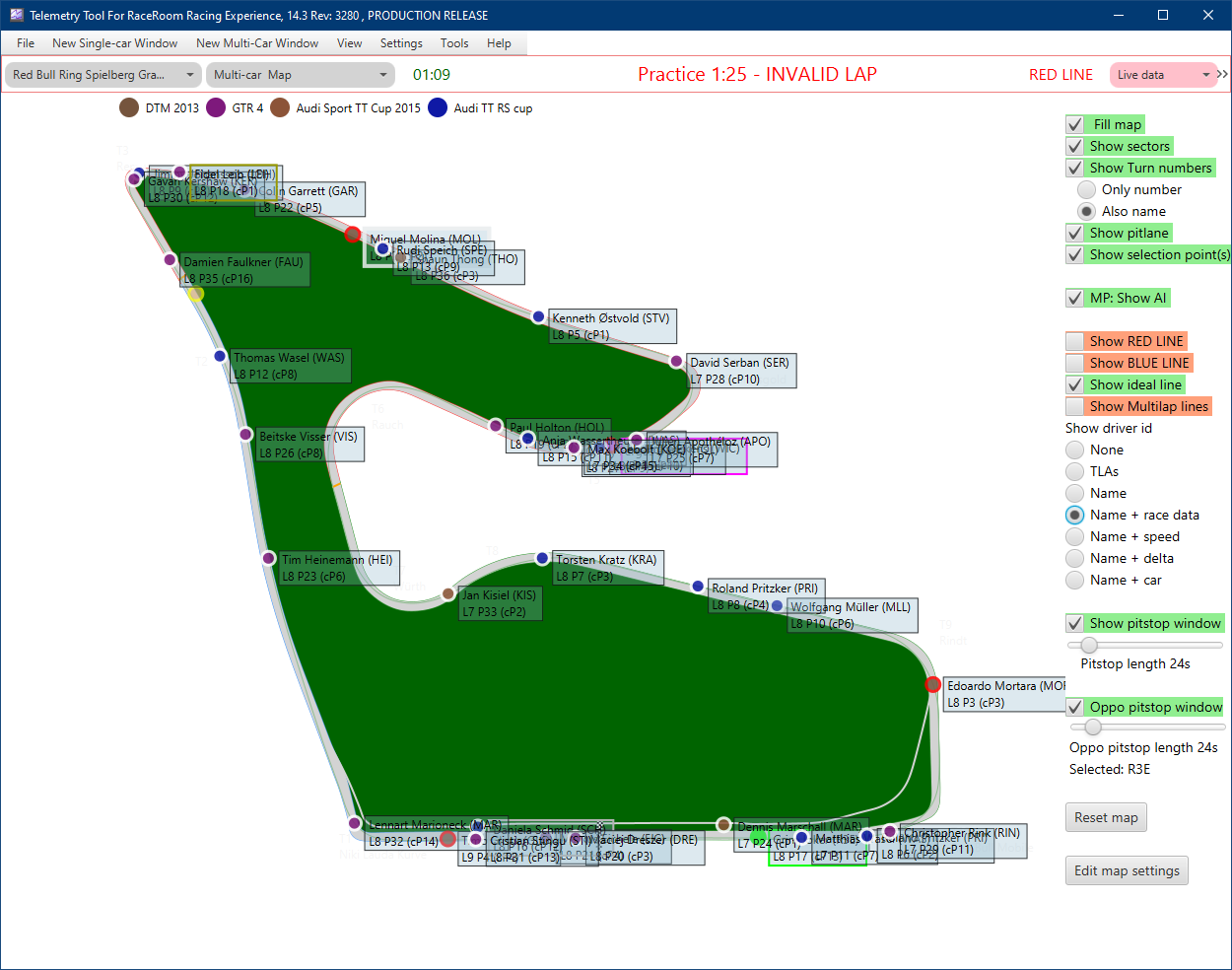Viewport: 1232px width, 970px height.
Task: Disable the Fill map checkbox
Action: click(1074, 124)
